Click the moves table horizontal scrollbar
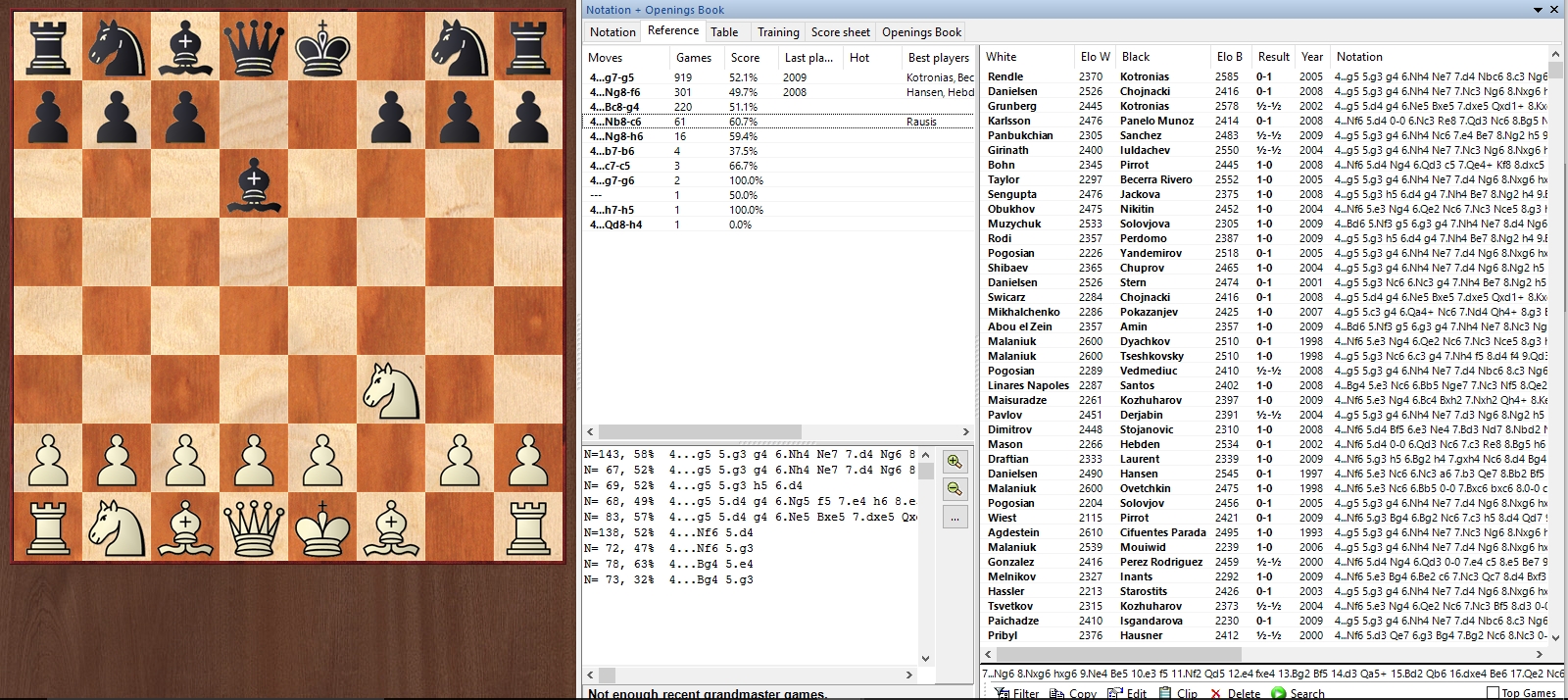Viewport: 1568px width, 700px height. pyautogui.click(x=700, y=431)
